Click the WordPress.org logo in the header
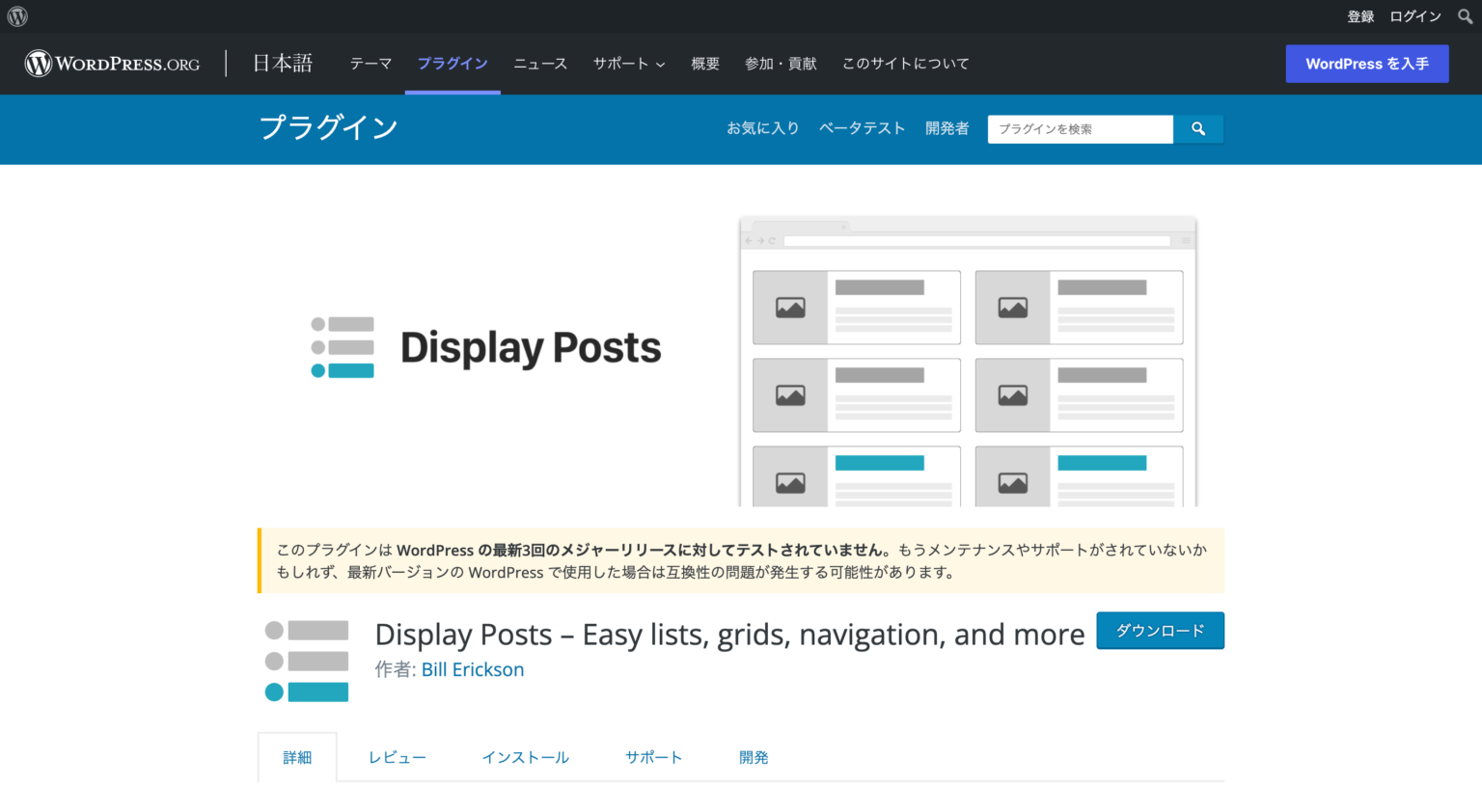 pos(110,64)
